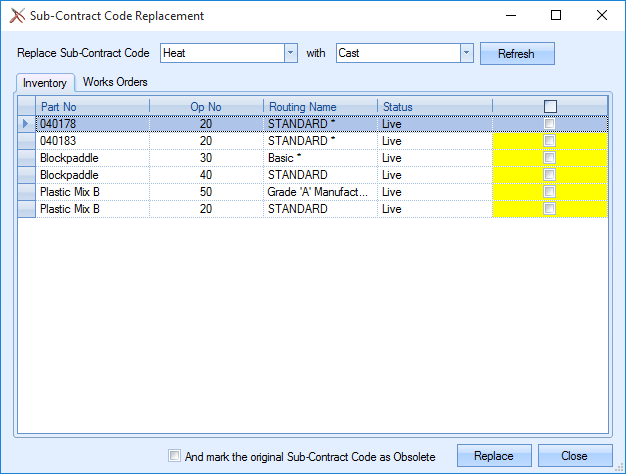Screen dimensions: 626x474
Task: Sort by the Op No column header
Action: click(x=206, y=107)
